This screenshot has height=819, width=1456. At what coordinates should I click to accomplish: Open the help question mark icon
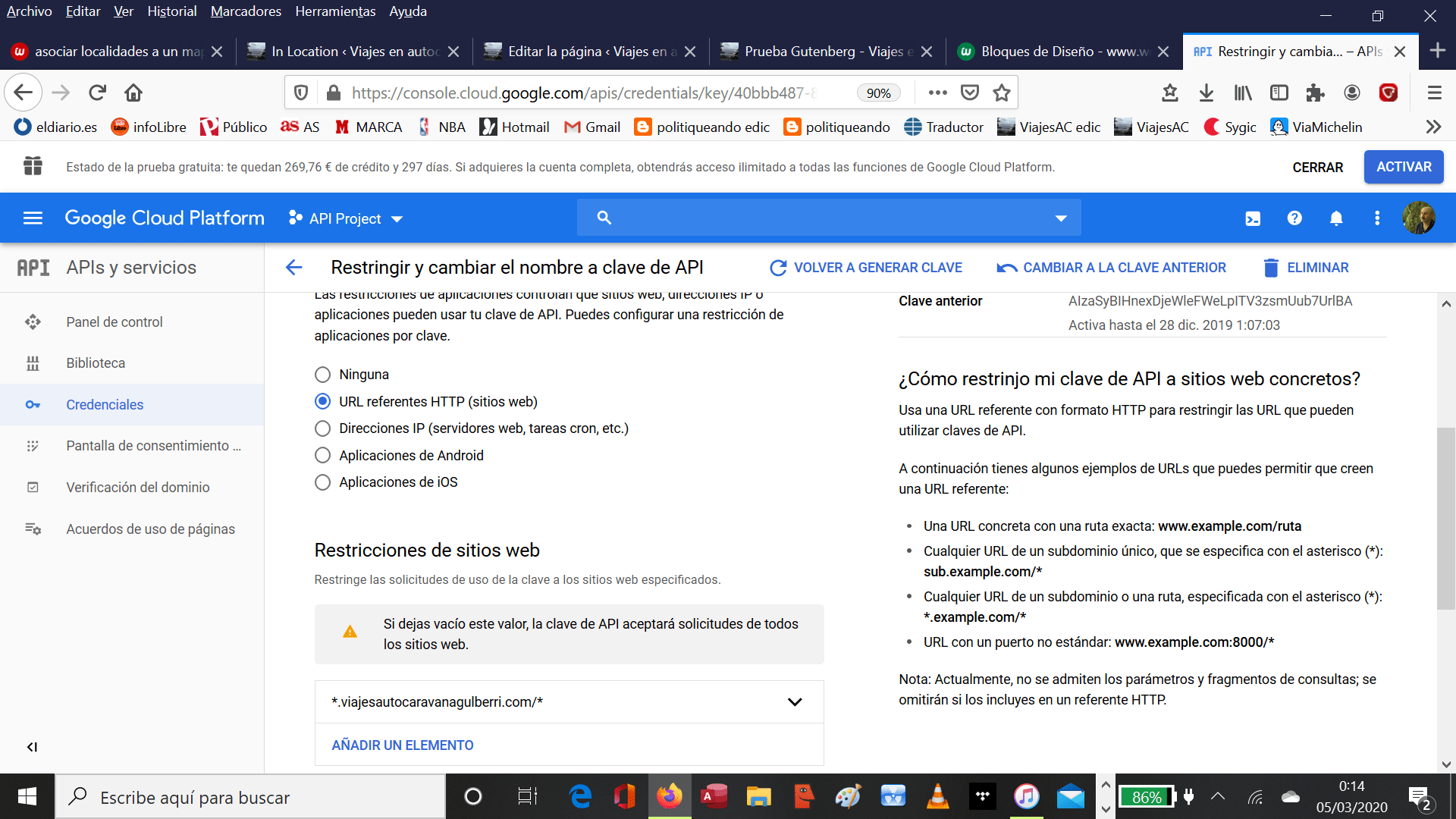(x=1294, y=218)
